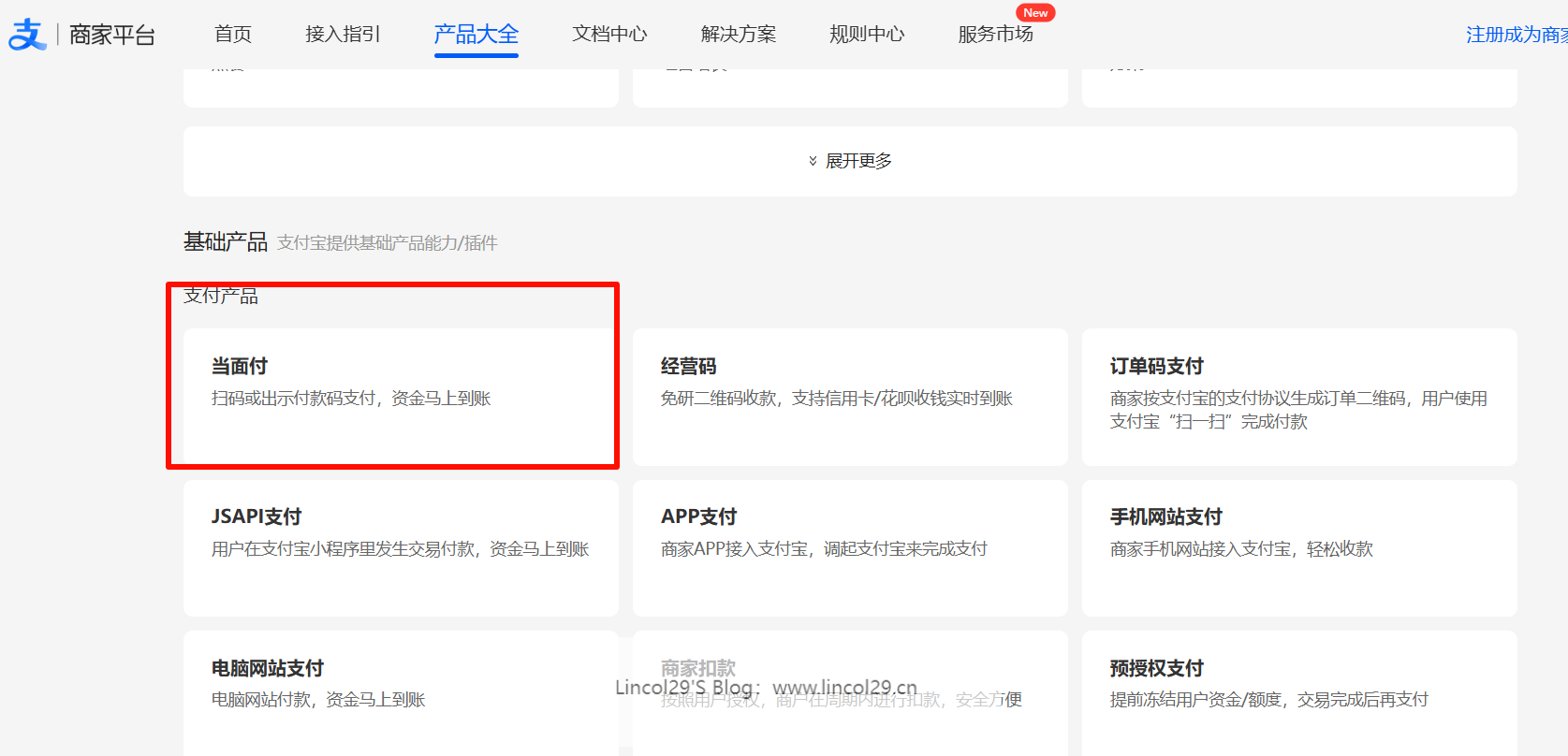Viewport: 1568px width, 756px height.
Task: Navigate to 解决方案
Action: (x=739, y=35)
